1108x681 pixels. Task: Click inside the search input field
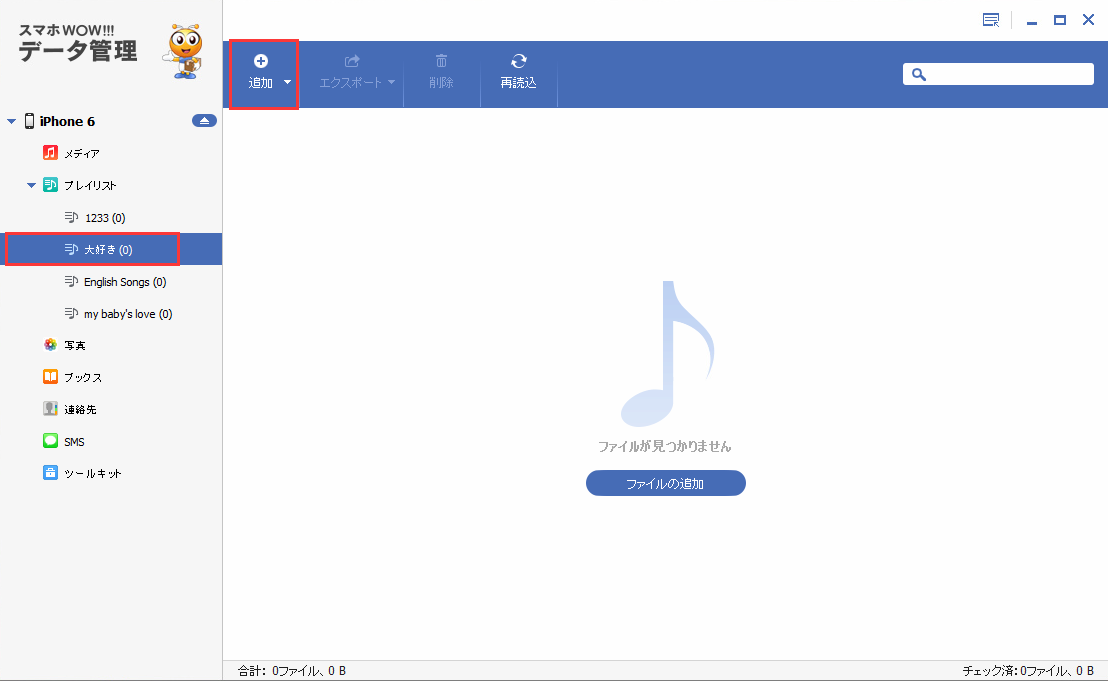point(1000,74)
